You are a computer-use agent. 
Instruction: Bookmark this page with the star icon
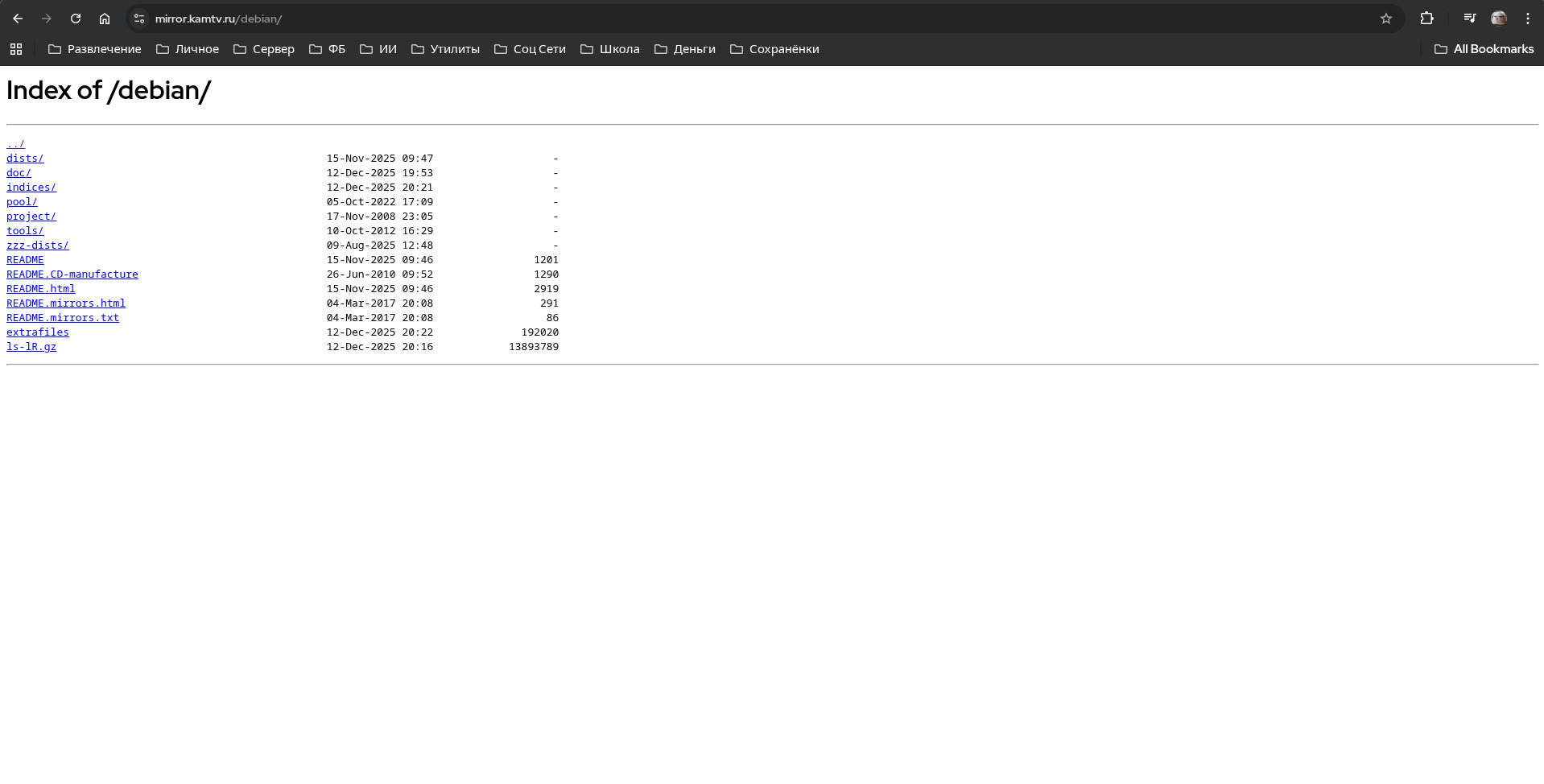click(1386, 19)
